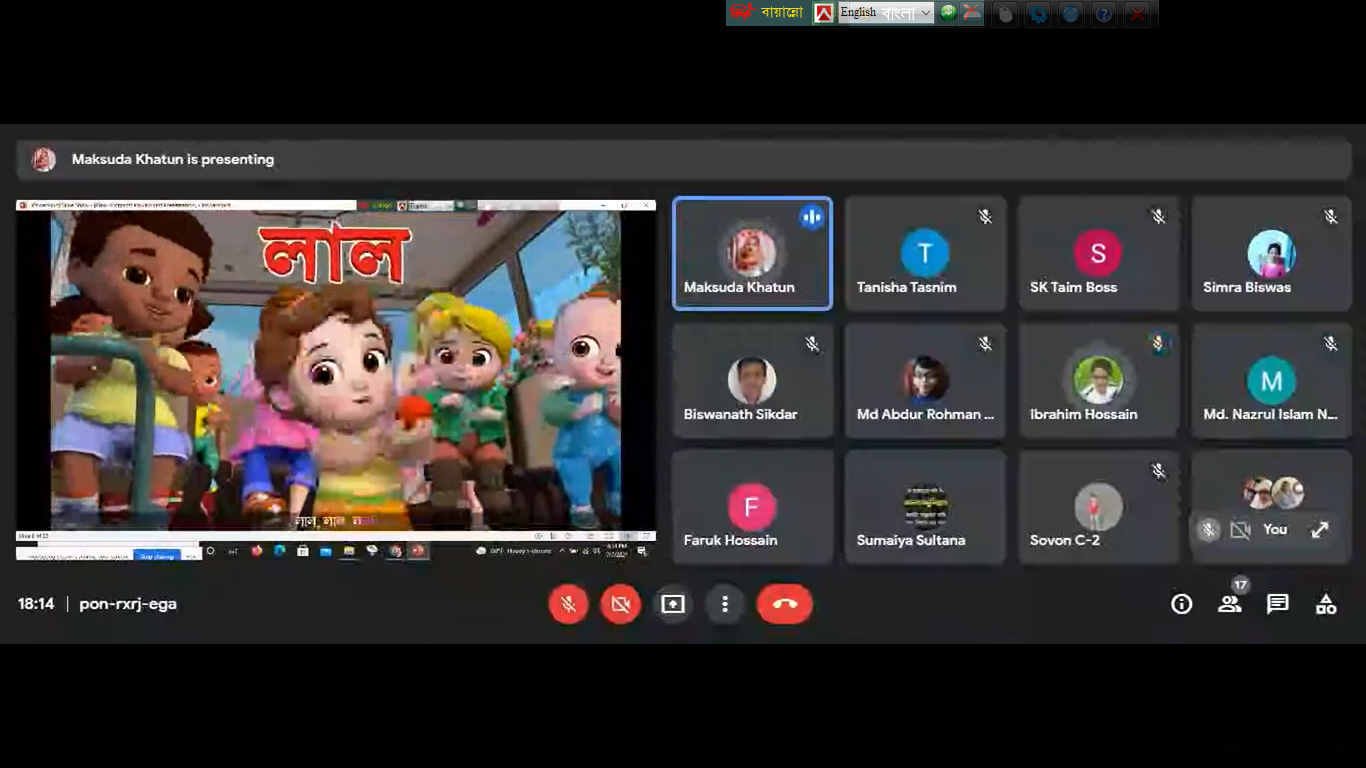The width and height of the screenshot is (1366, 768).
Task: Click Ibrahim Hossain's profile avatar
Action: coord(1098,380)
